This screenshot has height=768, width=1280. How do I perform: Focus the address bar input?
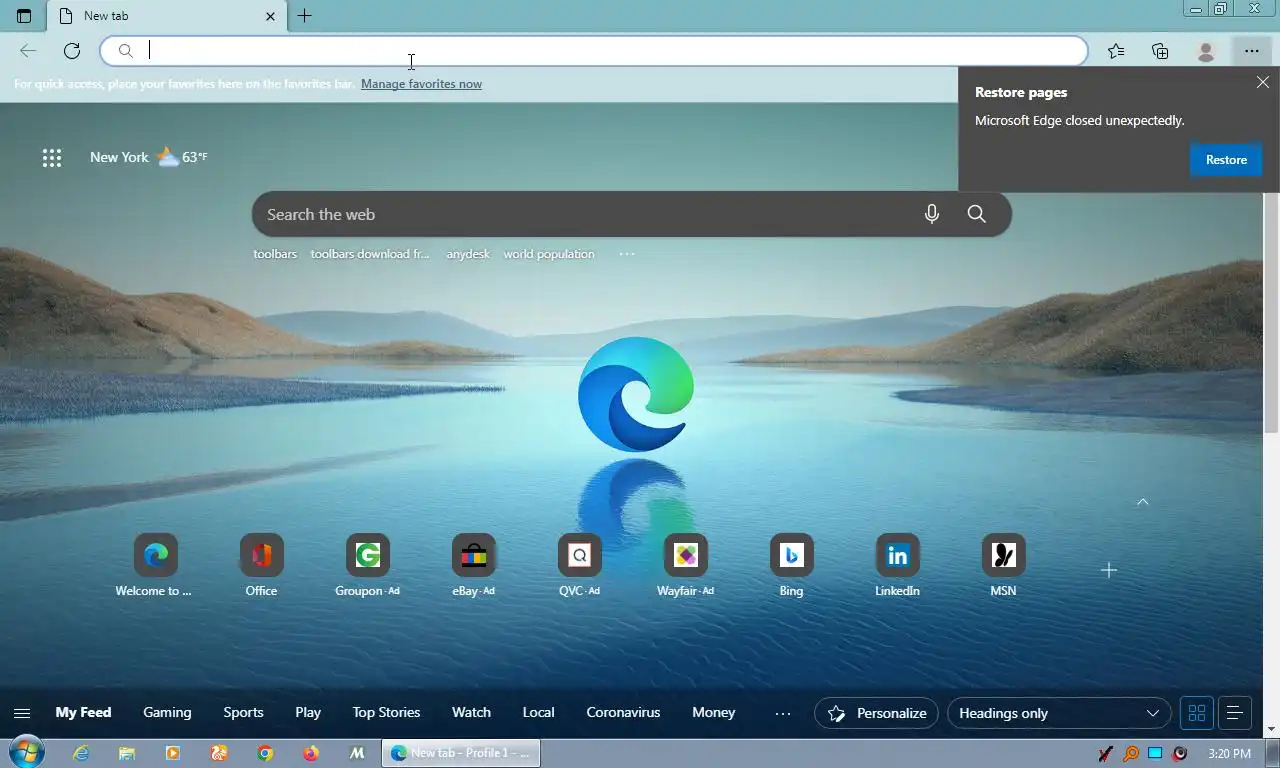click(x=594, y=51)
